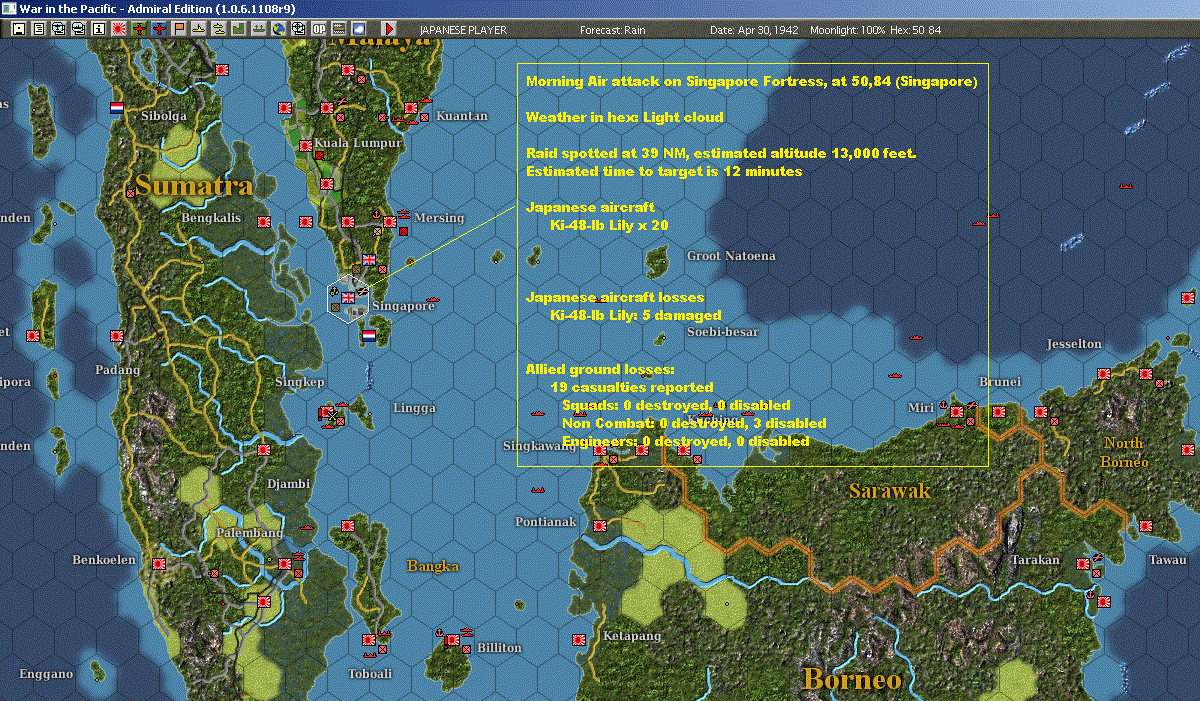Click the 'JAPANESE PLAYER' status text
Viewport: 1200px width, 701px height.
(x=462, y=30)
